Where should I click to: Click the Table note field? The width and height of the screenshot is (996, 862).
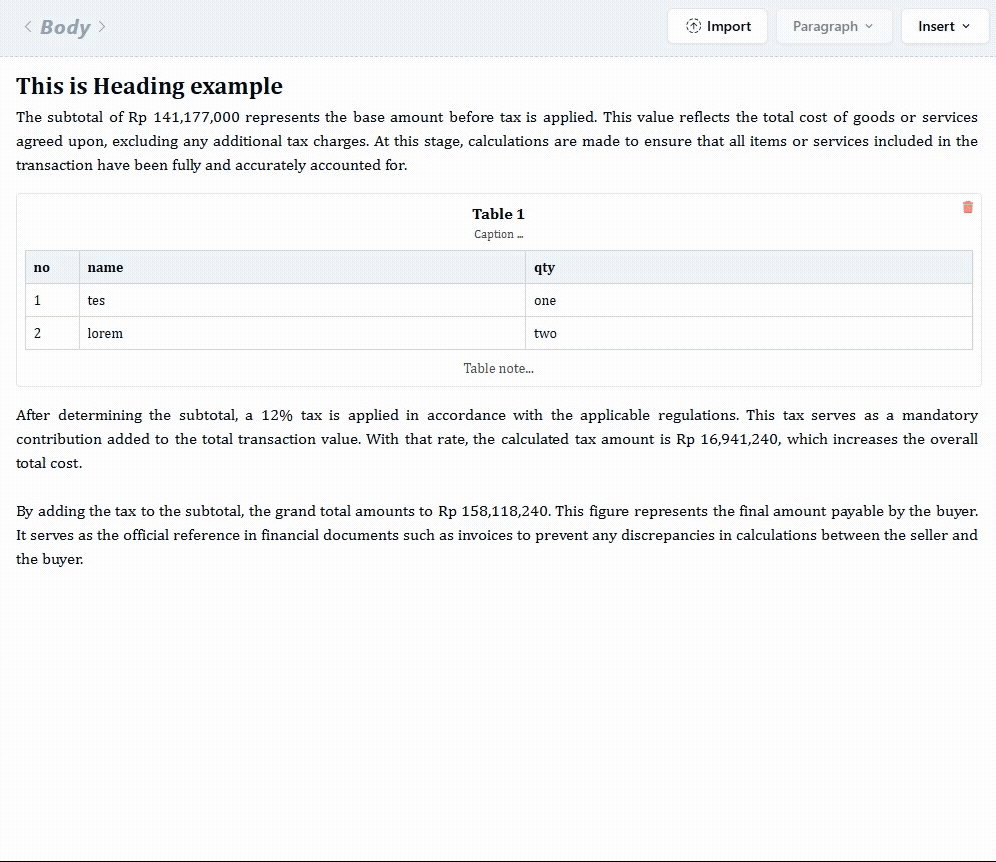coord(498,368)
